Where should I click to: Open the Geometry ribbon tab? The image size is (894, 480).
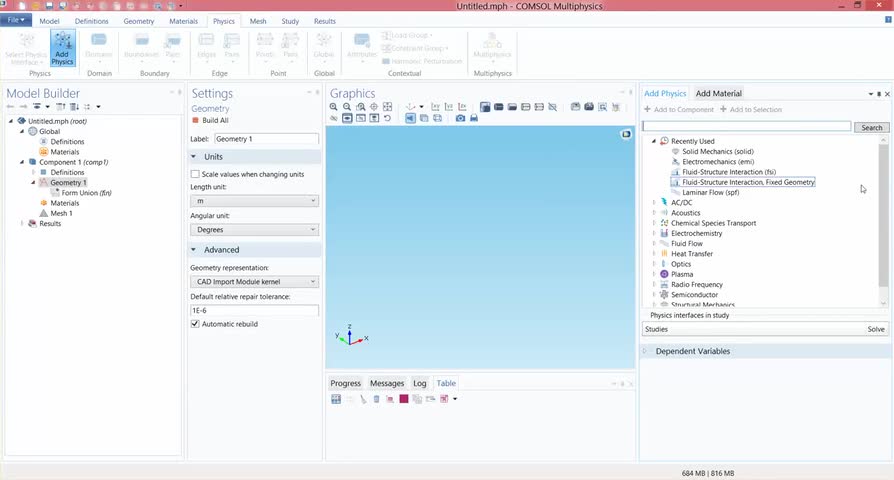point(139,21)
